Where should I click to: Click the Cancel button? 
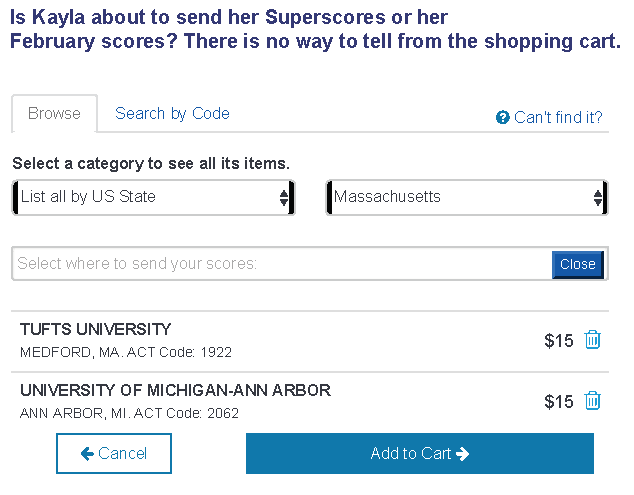point(114,453)
